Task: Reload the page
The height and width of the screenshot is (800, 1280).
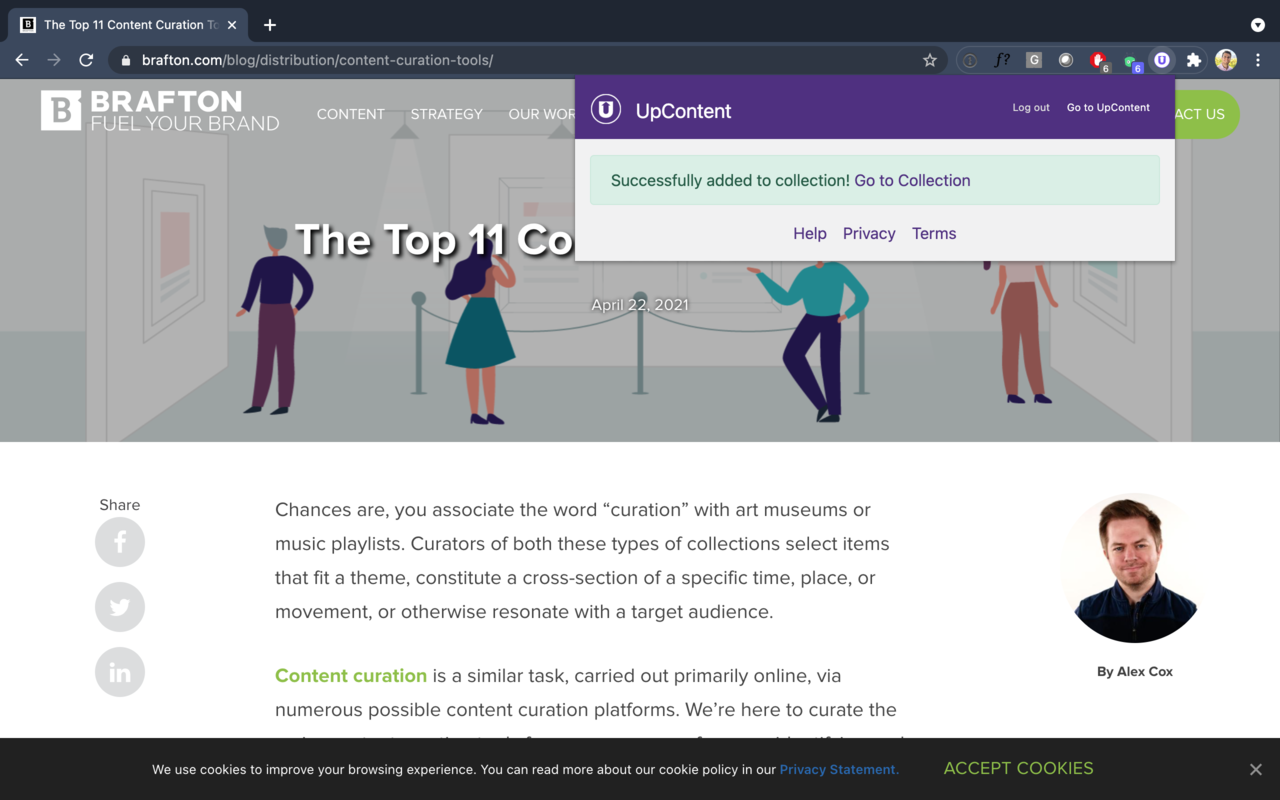Action: point(86,60)
